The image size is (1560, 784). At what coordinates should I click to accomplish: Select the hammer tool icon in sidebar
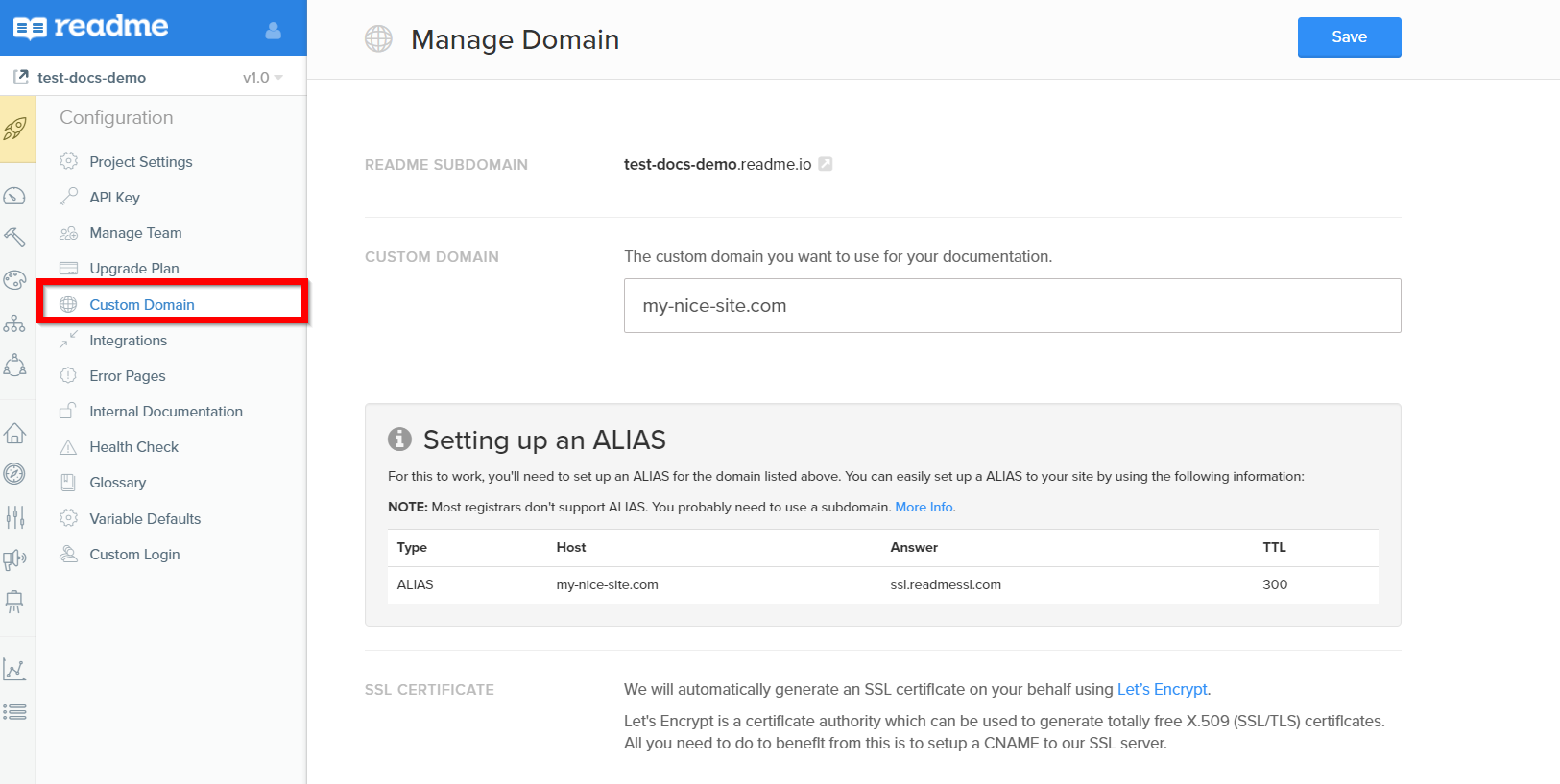[14, 237]
